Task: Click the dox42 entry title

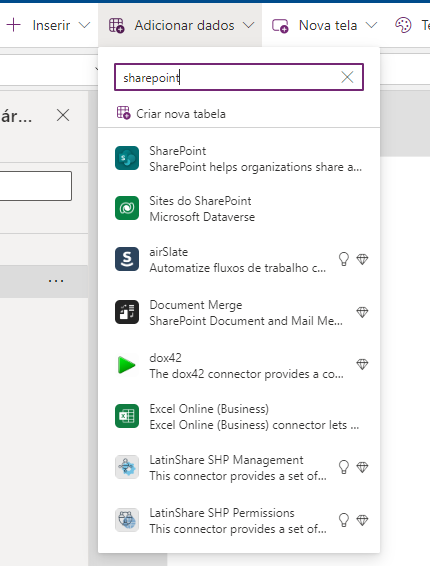Action: pyautogui.click(x=165, y=358)
